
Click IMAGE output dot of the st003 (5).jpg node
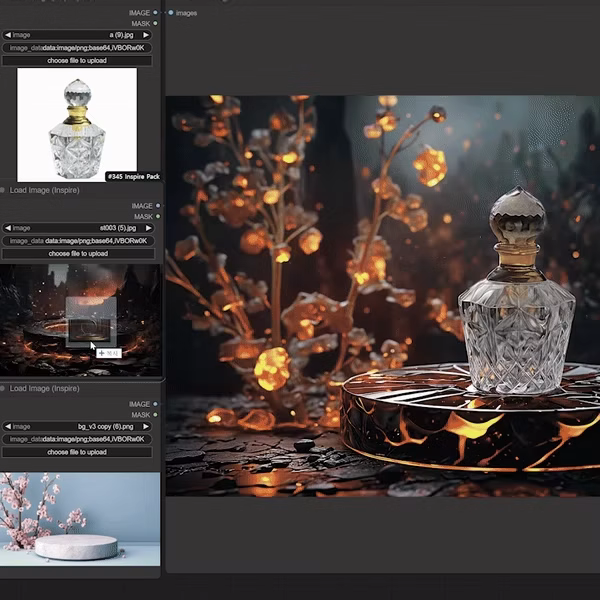coord(158,206)
